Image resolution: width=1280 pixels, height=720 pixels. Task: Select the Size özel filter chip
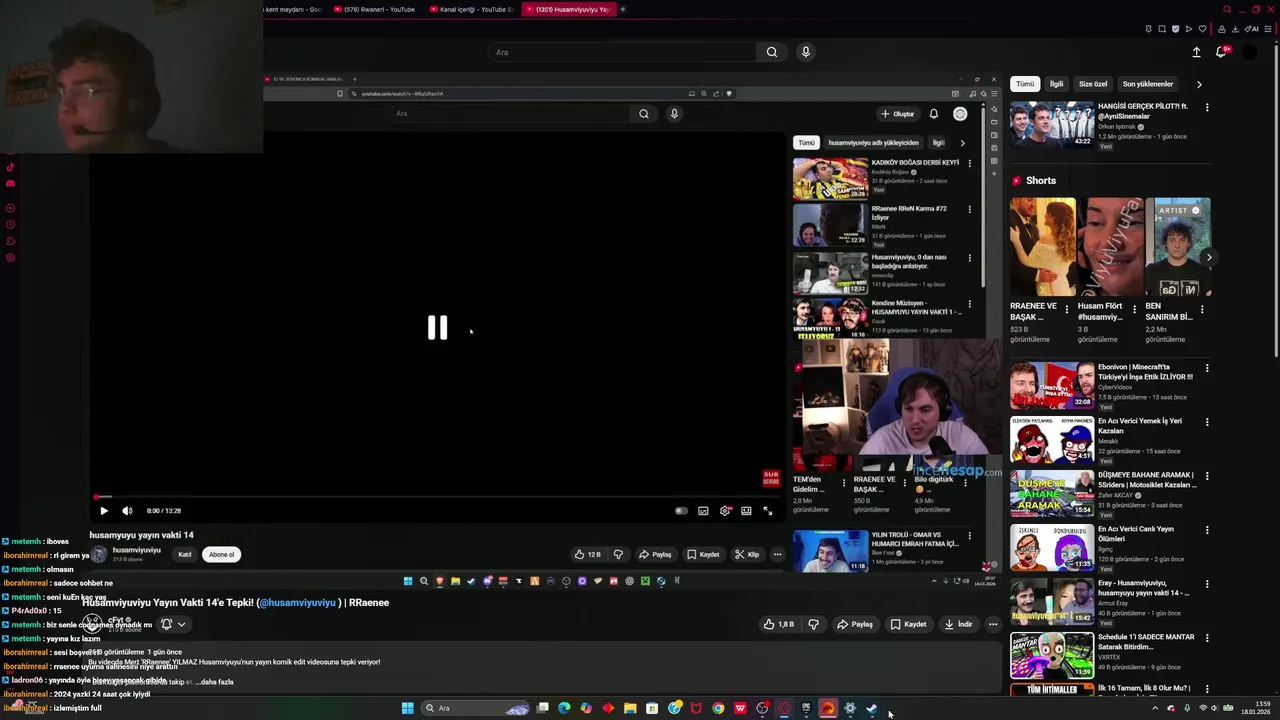1093,84
